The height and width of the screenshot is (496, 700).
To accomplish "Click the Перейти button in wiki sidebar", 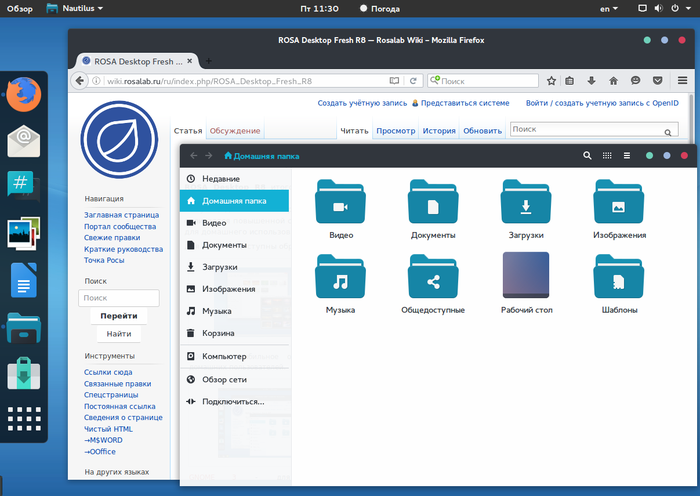I will click(x=119, y=316).
